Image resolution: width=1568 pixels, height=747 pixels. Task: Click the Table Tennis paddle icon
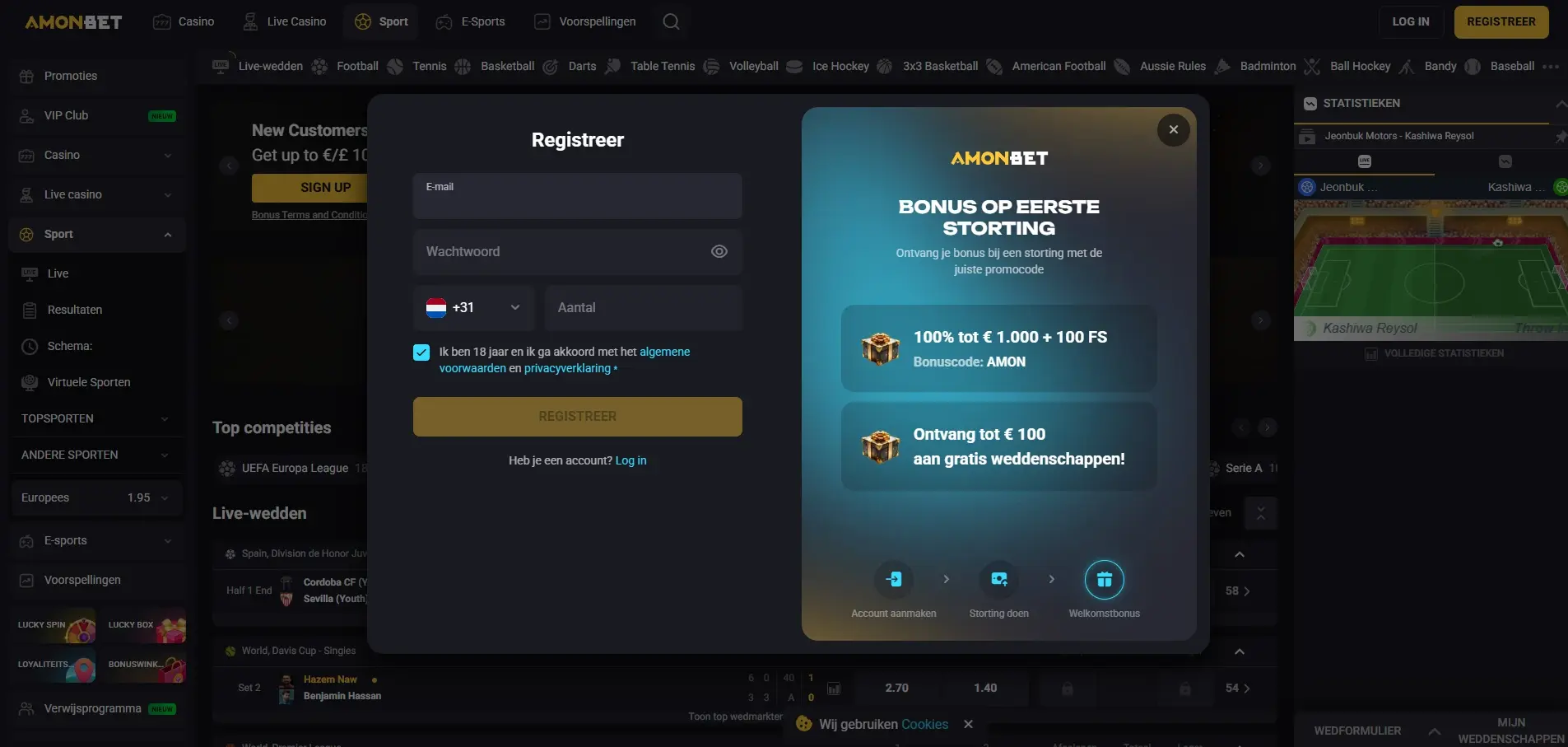[x=612, y=67]
